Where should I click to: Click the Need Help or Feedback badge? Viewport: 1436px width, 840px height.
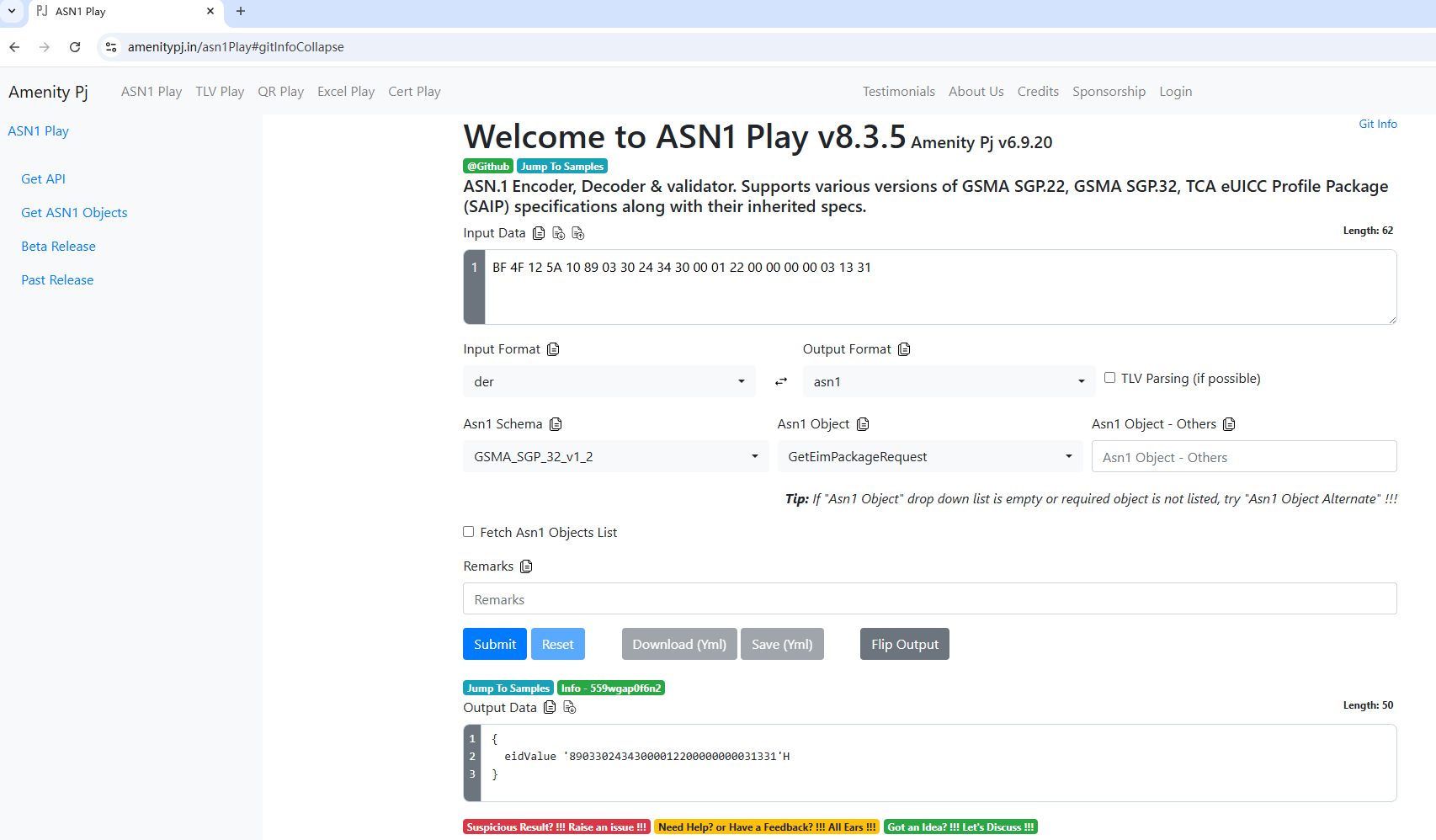767,827
